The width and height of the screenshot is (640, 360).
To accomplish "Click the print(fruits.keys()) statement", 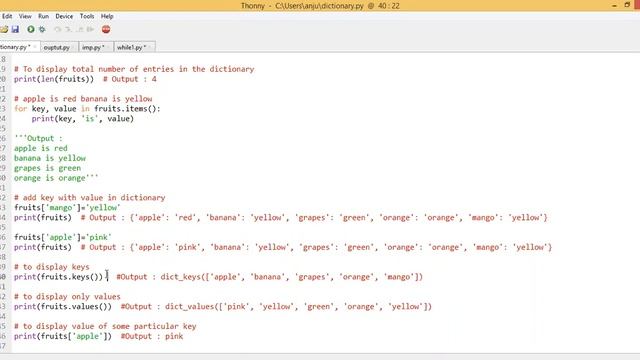I will [x=58, y=277].
